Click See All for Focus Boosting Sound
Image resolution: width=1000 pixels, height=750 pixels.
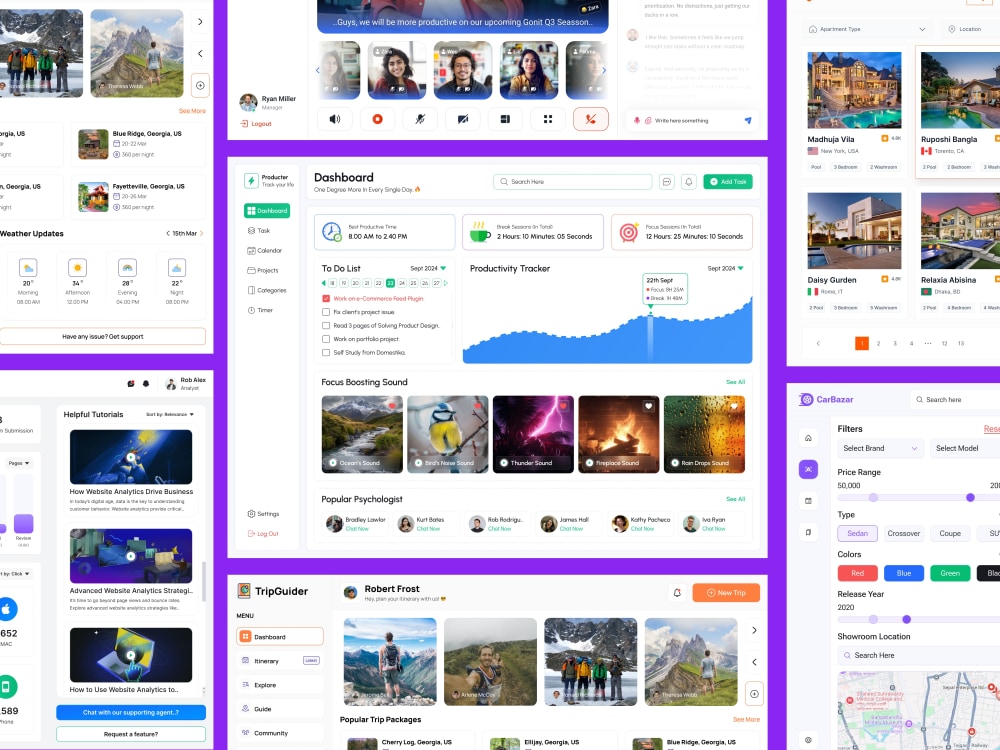point(735,382)
